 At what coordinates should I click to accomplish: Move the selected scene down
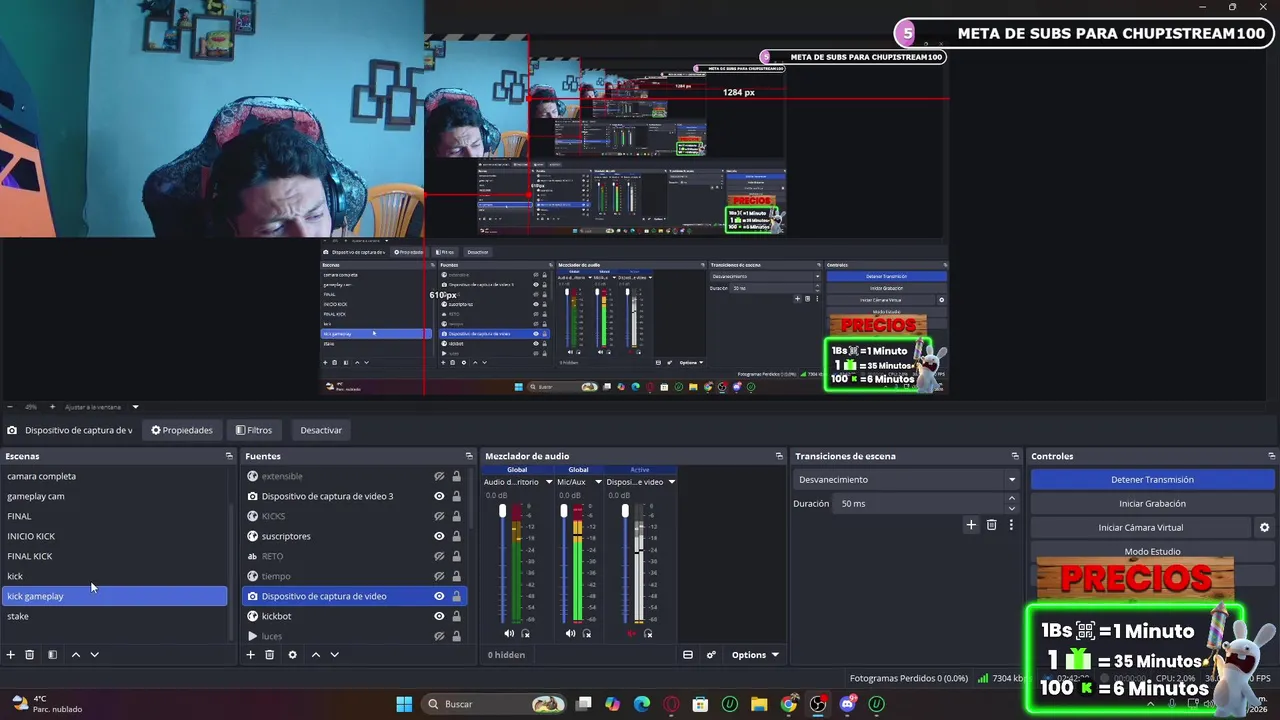(x=95, y=655)
